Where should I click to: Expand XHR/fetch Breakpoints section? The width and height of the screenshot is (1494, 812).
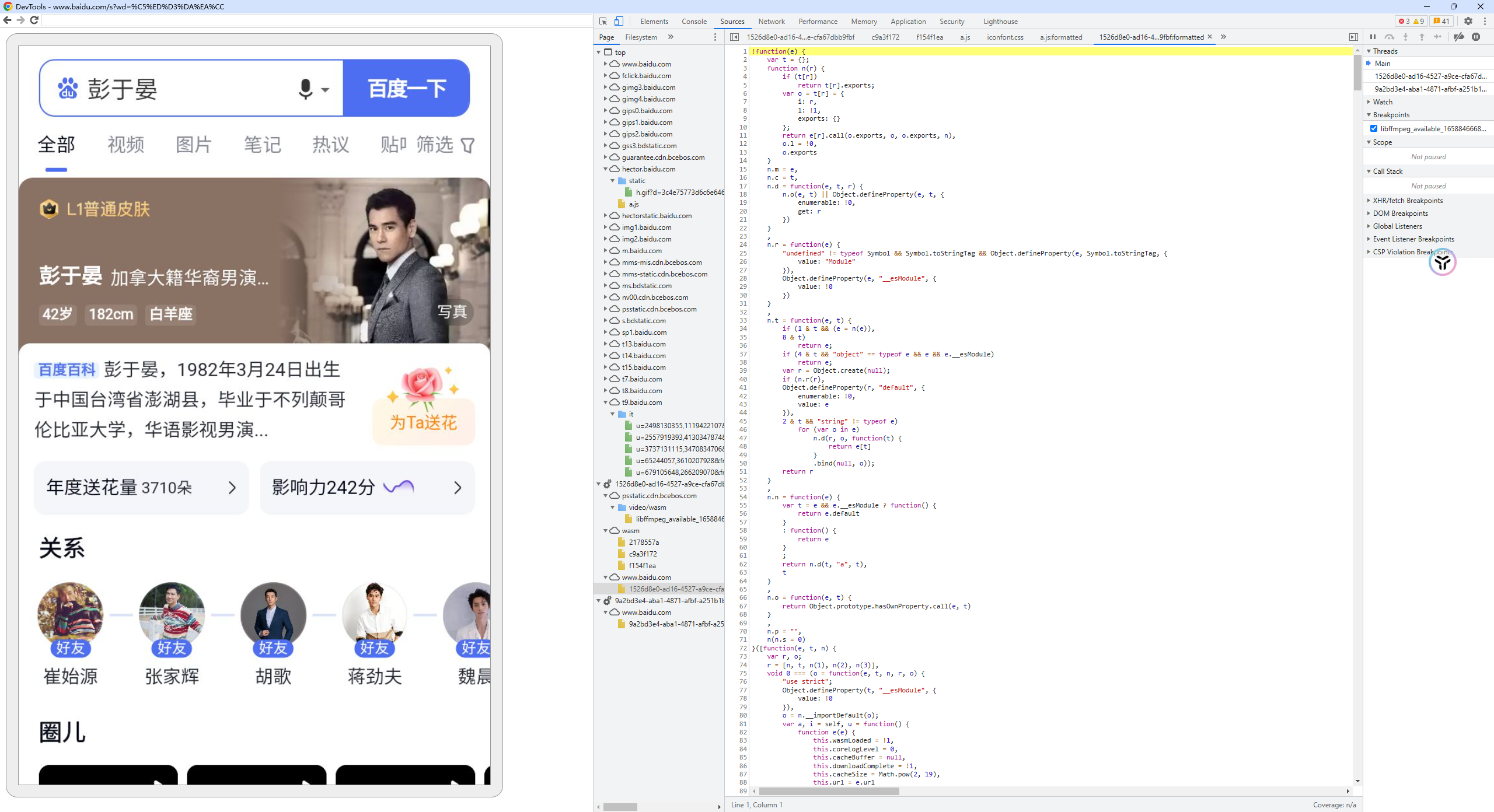point(1407,200)
